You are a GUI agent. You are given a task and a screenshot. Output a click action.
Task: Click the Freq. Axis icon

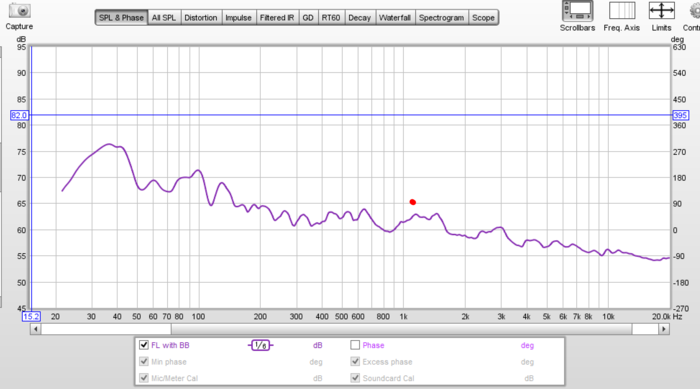pos(621,11)
